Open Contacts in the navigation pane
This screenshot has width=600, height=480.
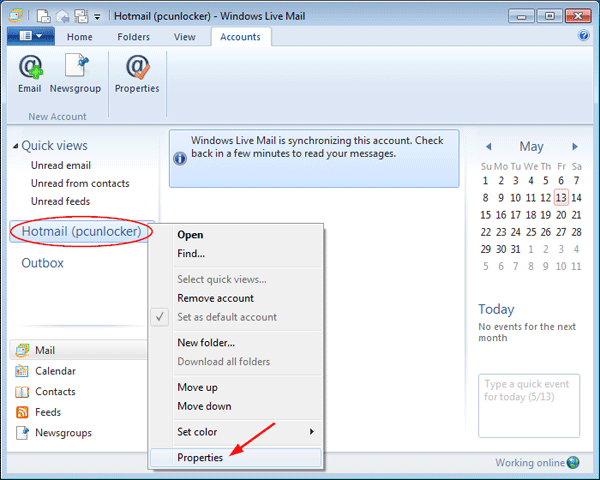[55, 392]
